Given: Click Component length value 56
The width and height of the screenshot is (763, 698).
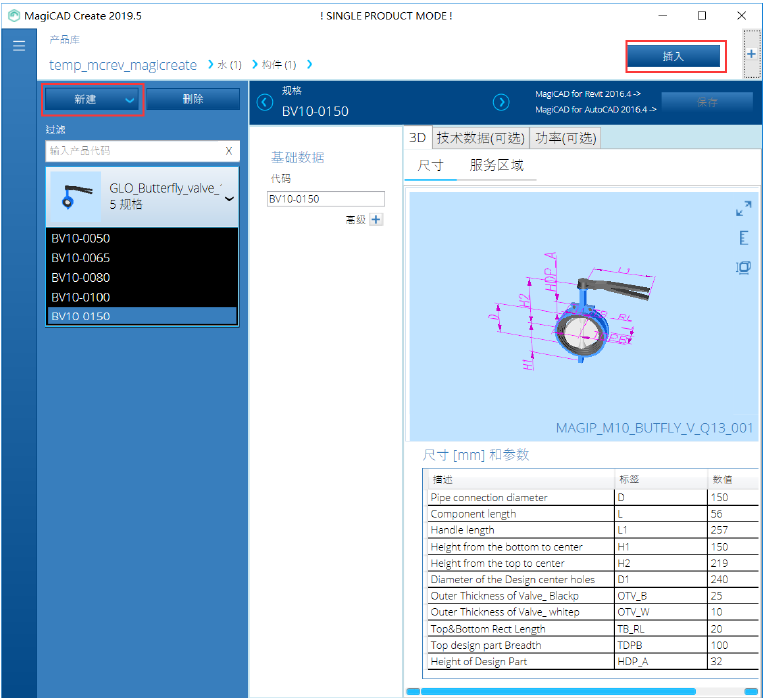Looking at the screenshot, I should (732, 514).
